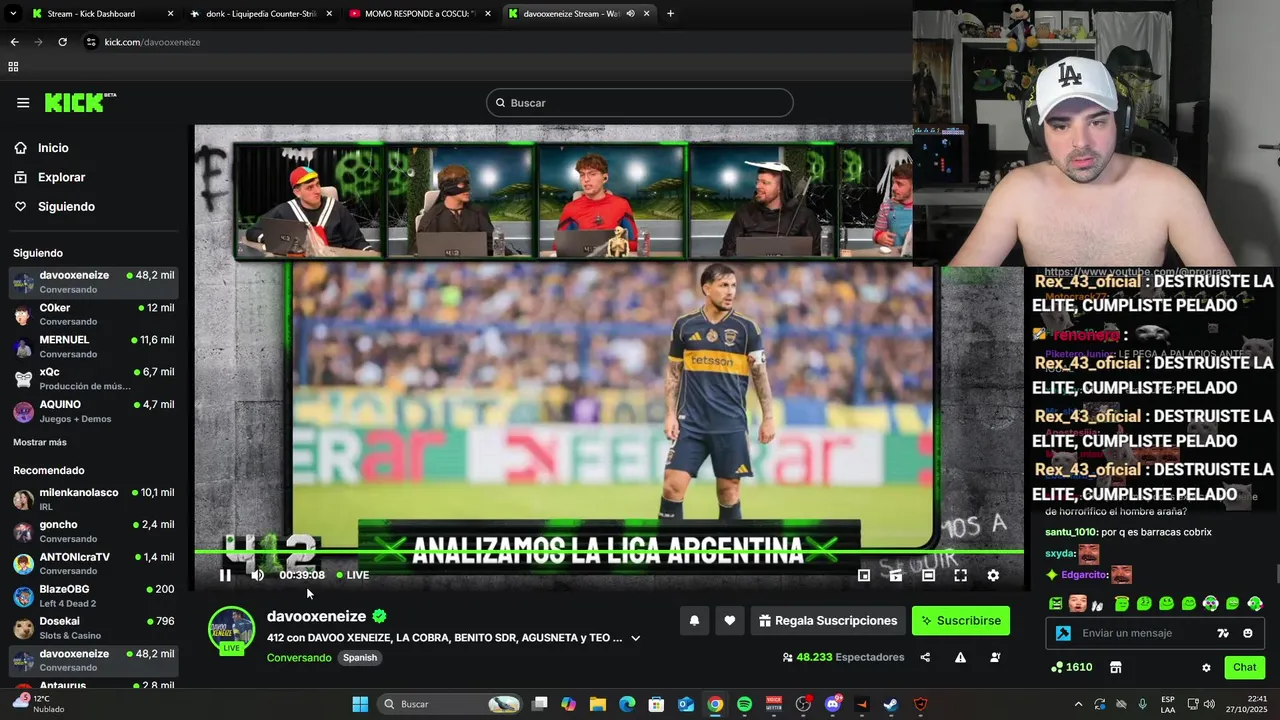The width and height of the screenshot is (1280, 720).
Task: Open C0ker channel in Siguiendo list
Action: 95,314
